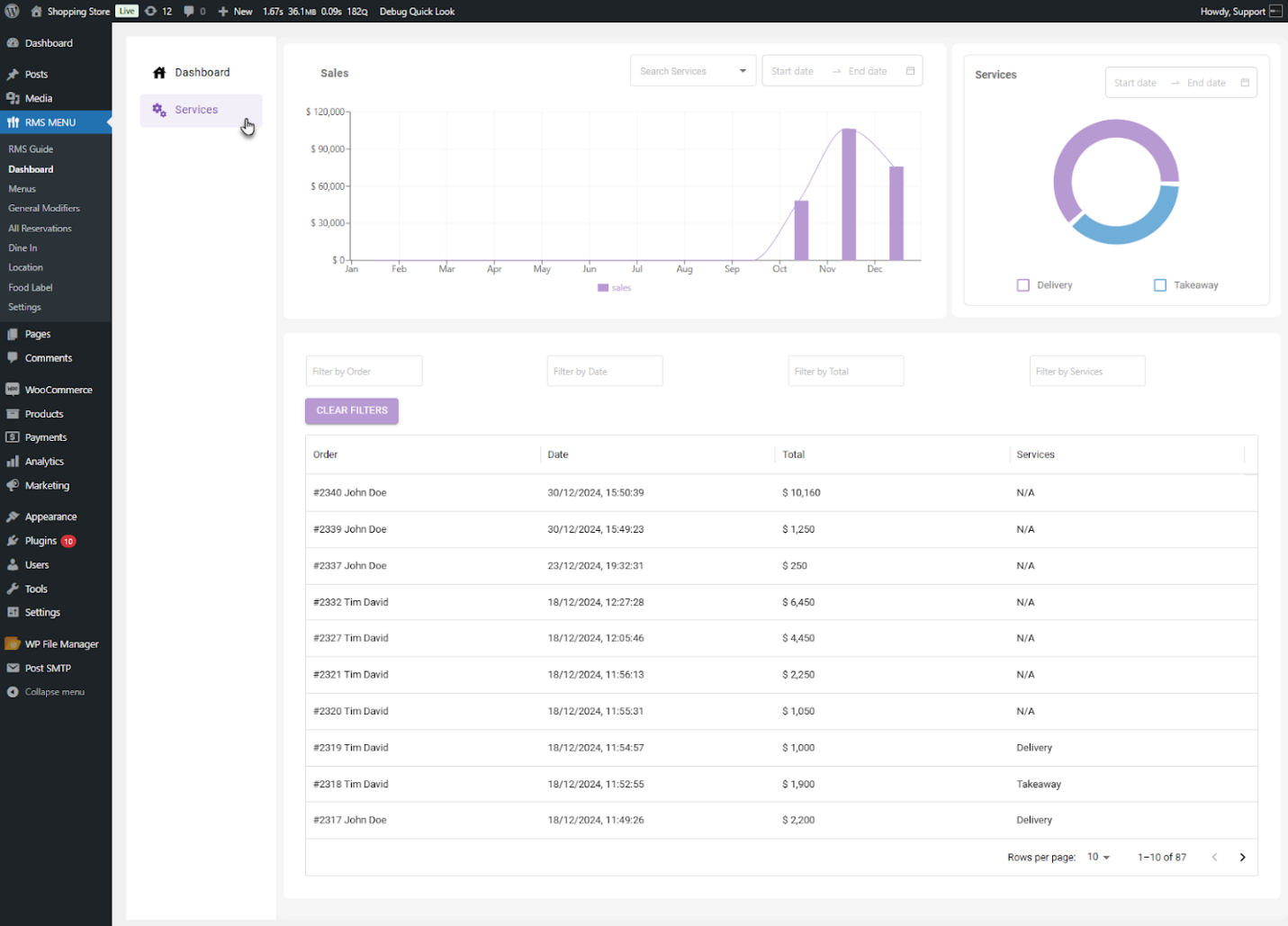This screenshot has height=926, width=1288.
Task: Open All Reservations submenu item
Action: [40, 229]
